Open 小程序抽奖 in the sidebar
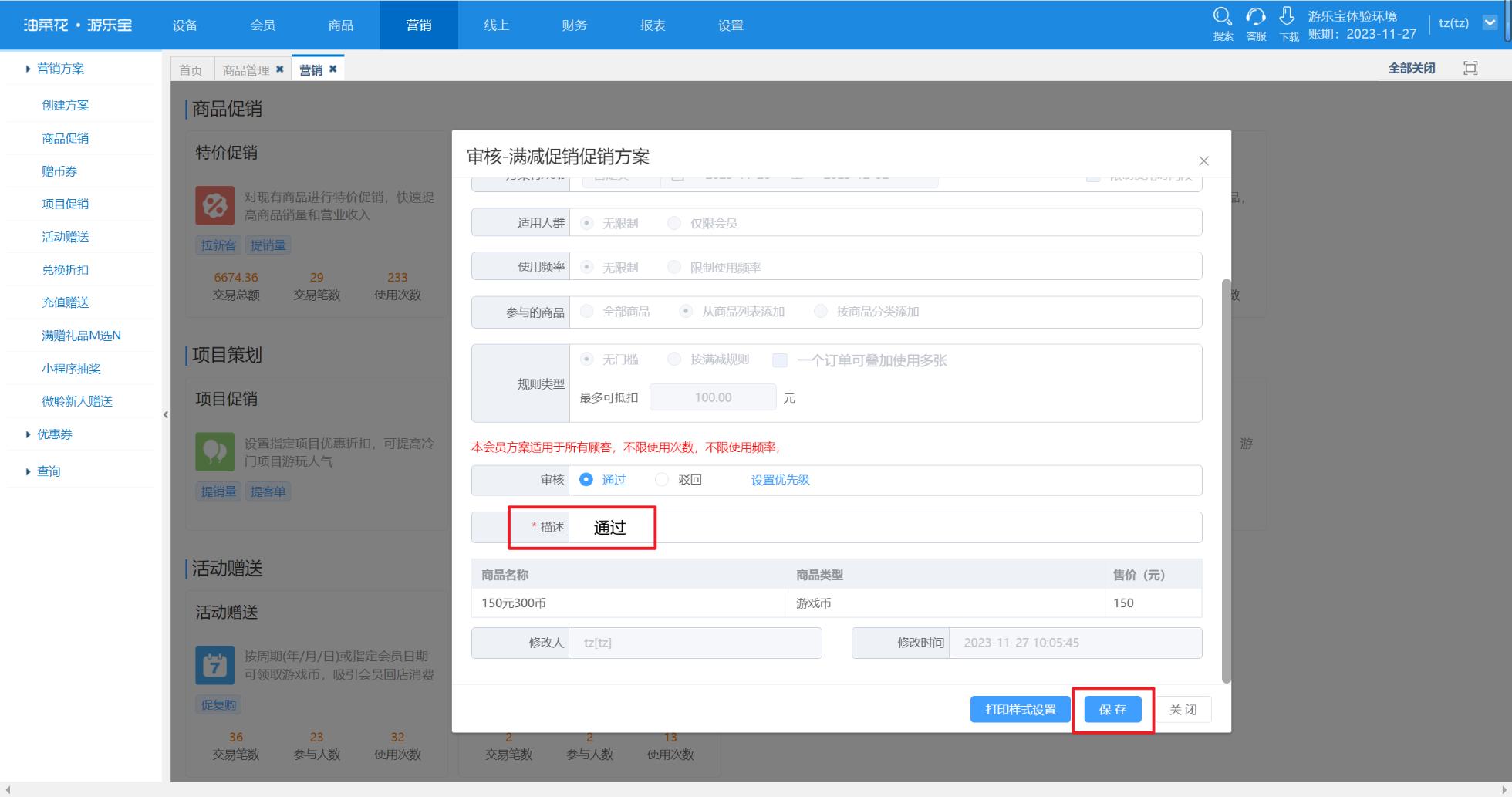 coord(71,369)
